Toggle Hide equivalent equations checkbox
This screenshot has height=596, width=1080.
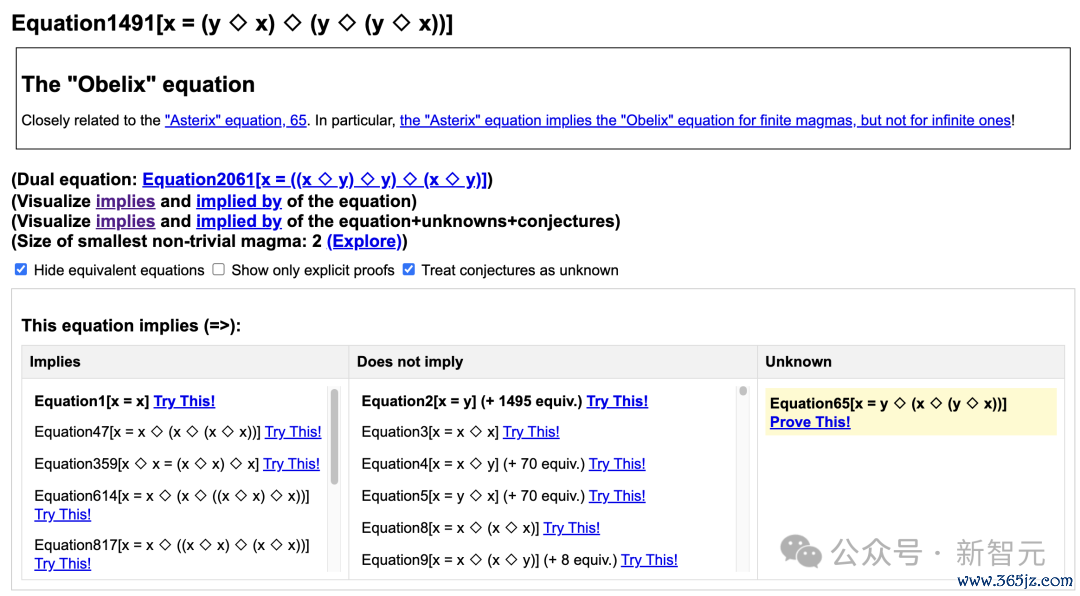[x=21, y=269]
